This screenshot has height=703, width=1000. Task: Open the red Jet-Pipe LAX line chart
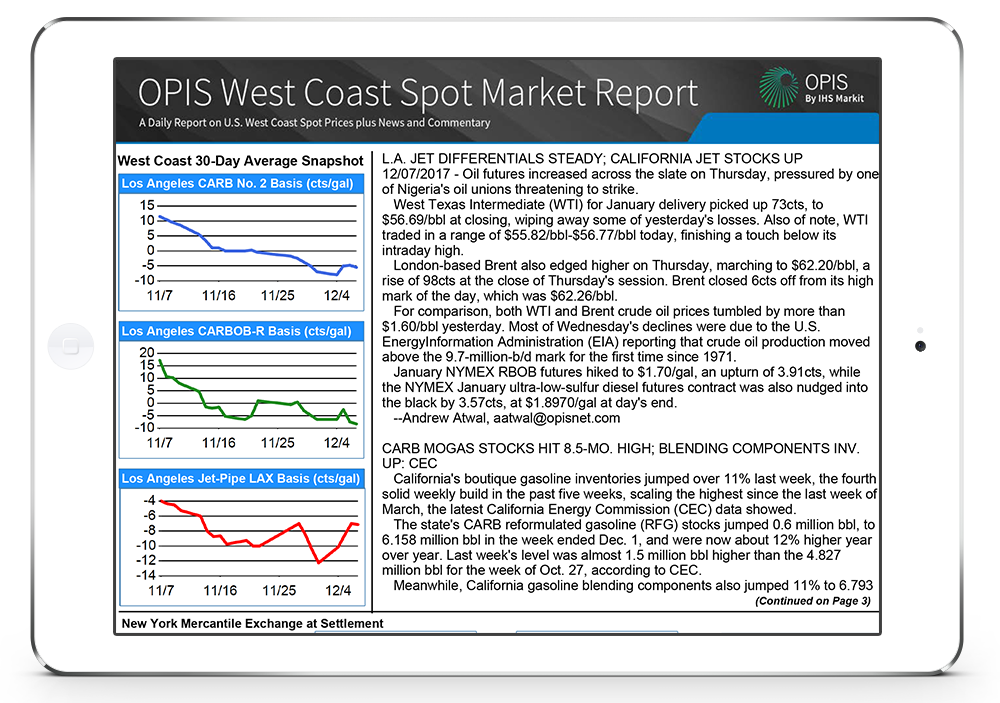coord(242,547)
